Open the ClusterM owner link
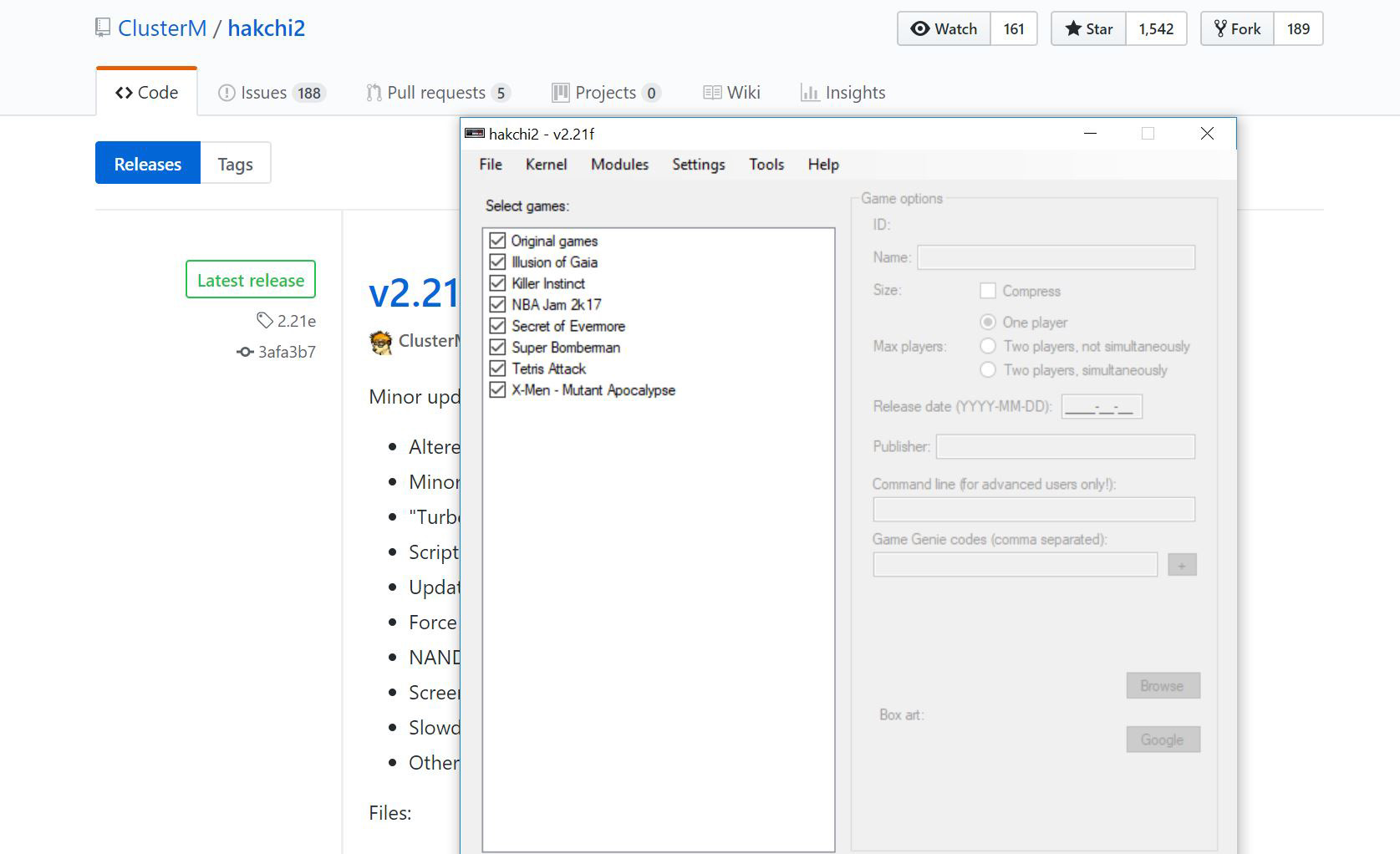 click(162, 28)
